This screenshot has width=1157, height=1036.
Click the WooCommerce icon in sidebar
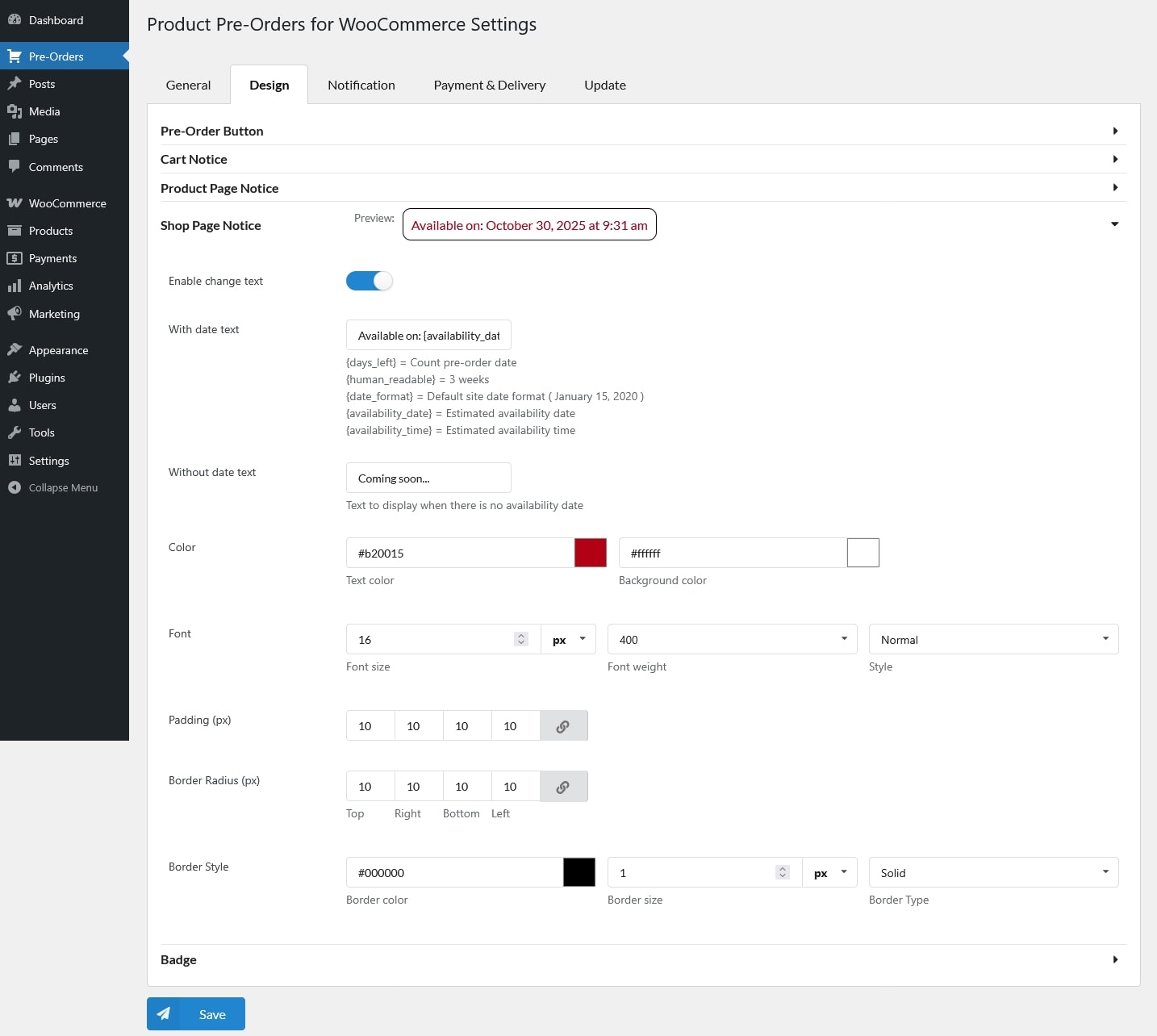pyautogui.click(x=15, y=203)
